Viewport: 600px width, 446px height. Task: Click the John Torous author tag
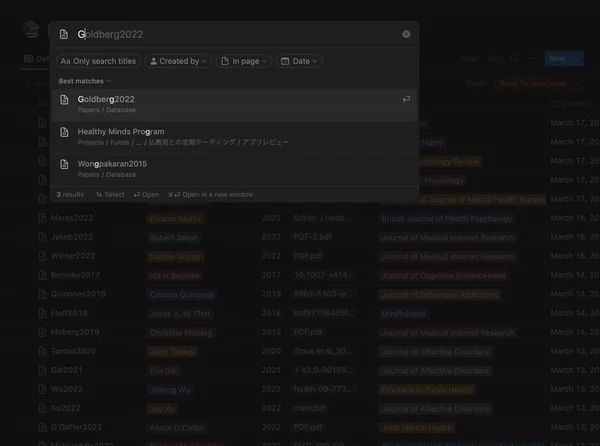point(172,352)
